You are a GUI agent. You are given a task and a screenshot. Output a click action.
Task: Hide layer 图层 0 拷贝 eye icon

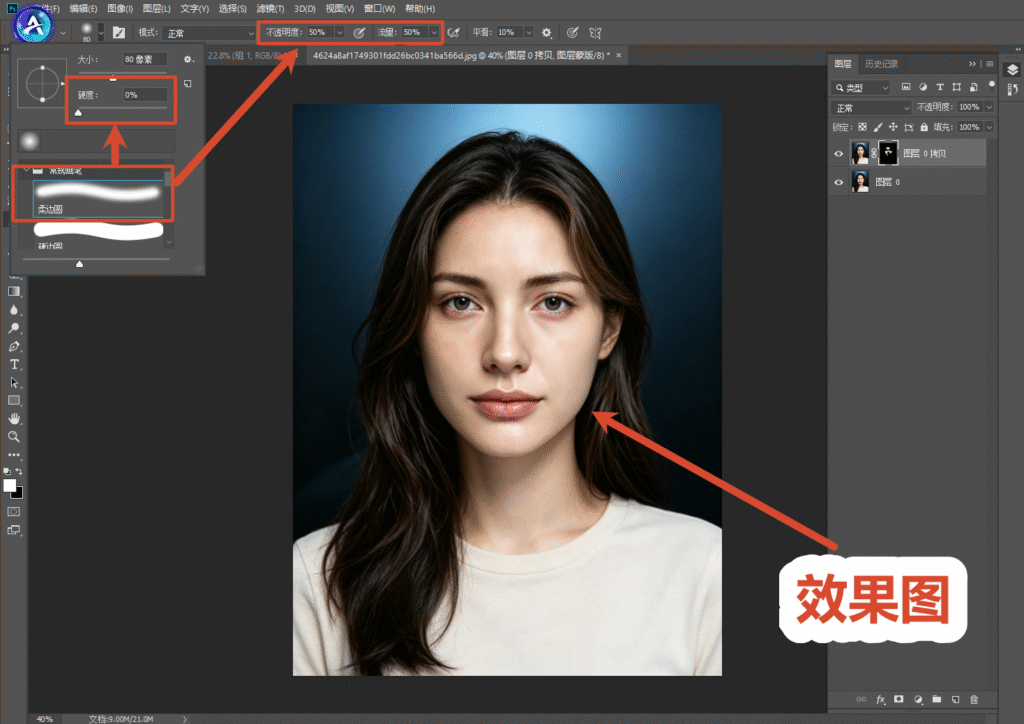[839, 154]
